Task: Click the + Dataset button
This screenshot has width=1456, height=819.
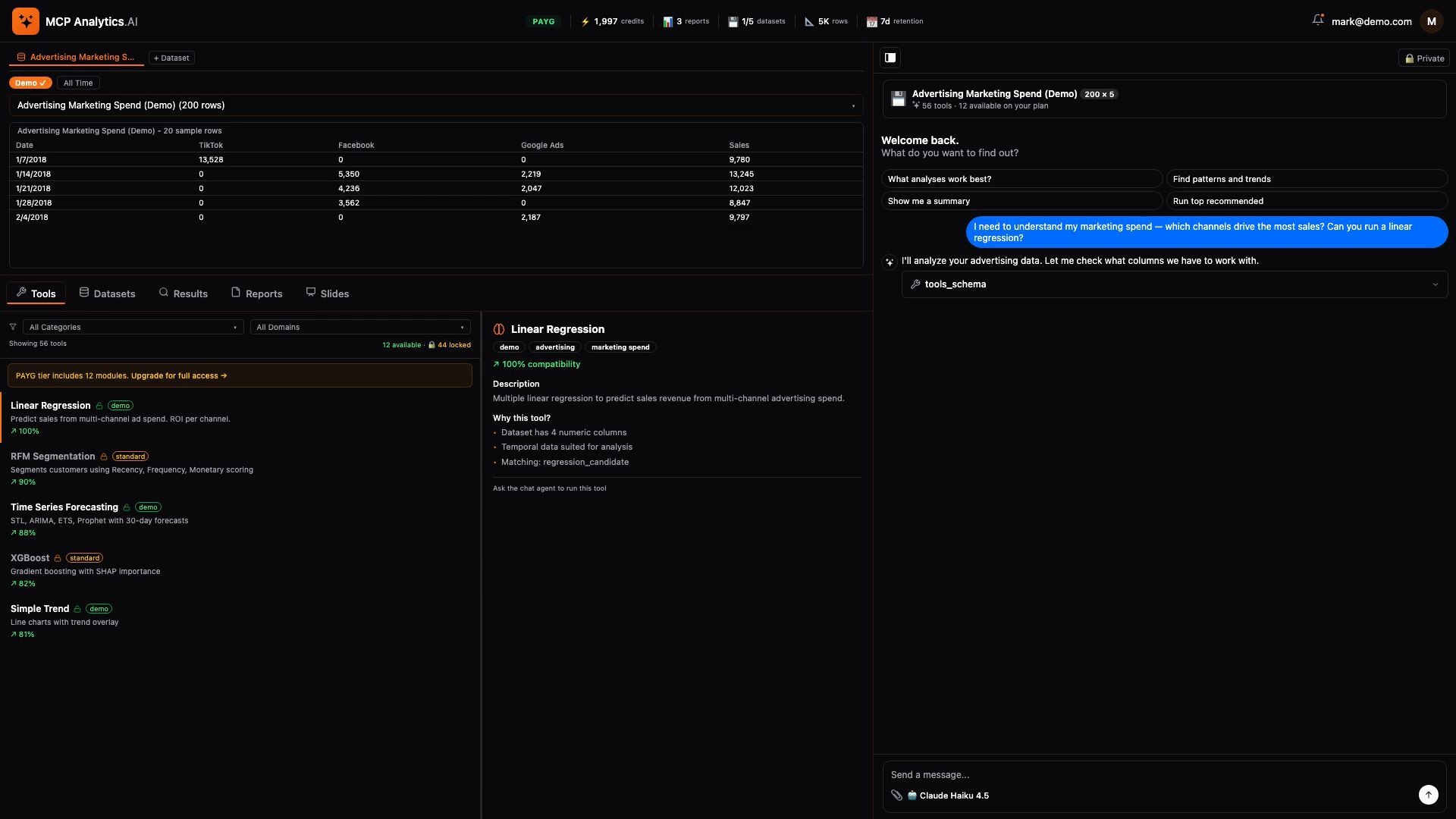Action: (171, 58)
